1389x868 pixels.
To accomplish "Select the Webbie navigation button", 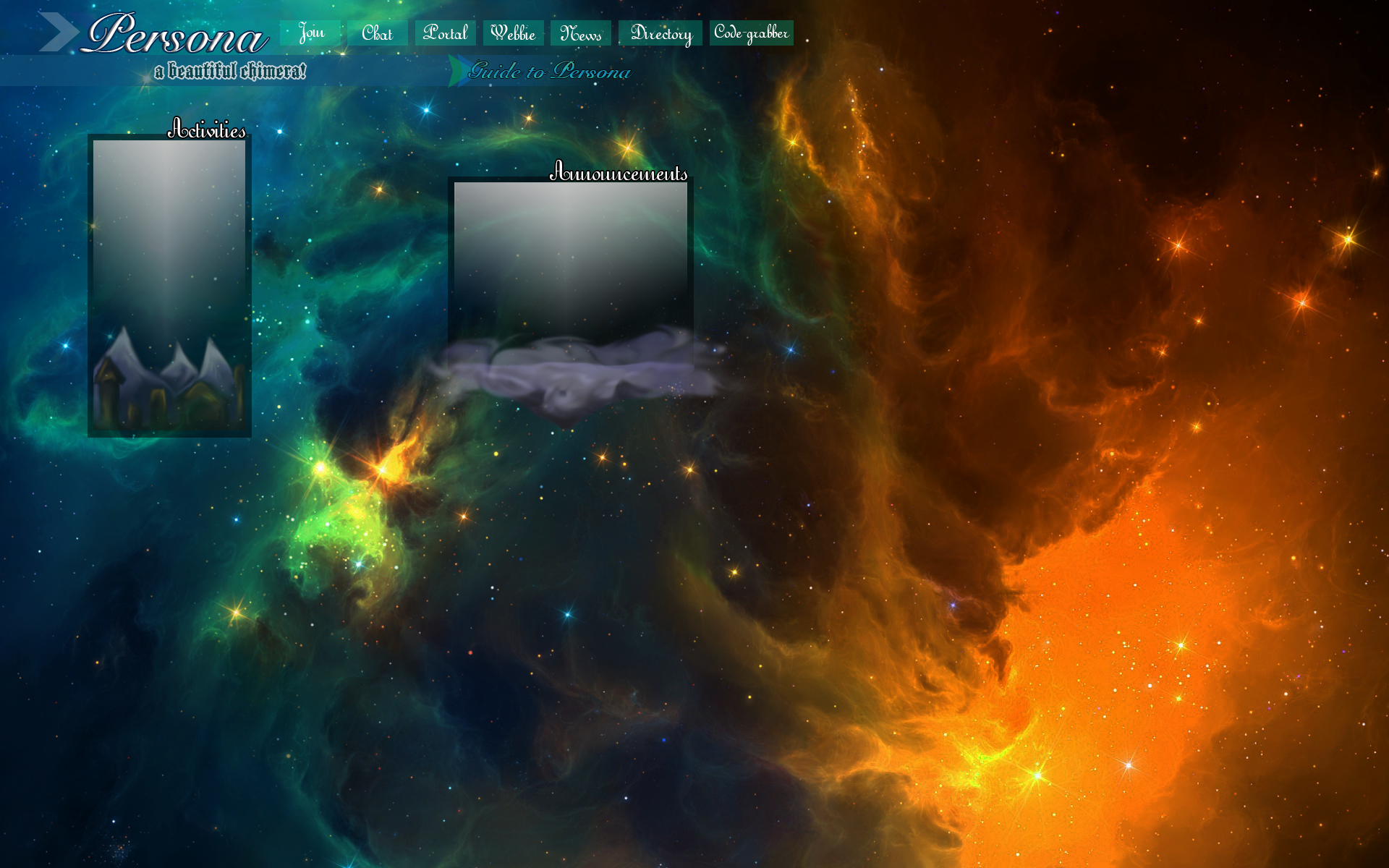I will (x=513, y=33).
